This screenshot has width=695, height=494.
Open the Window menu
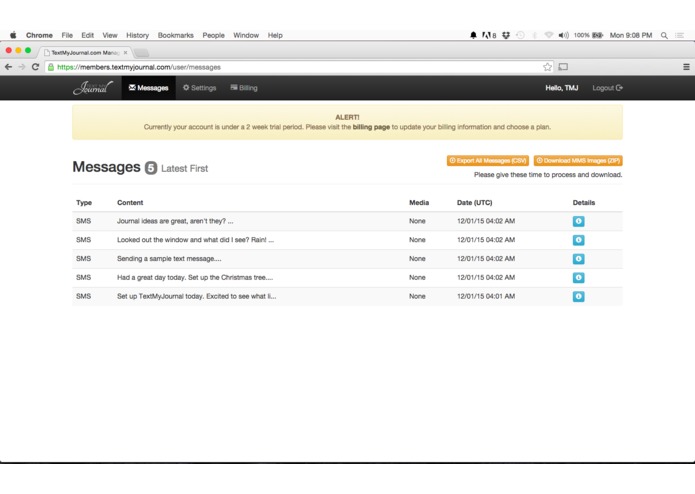tap(246, 35)
